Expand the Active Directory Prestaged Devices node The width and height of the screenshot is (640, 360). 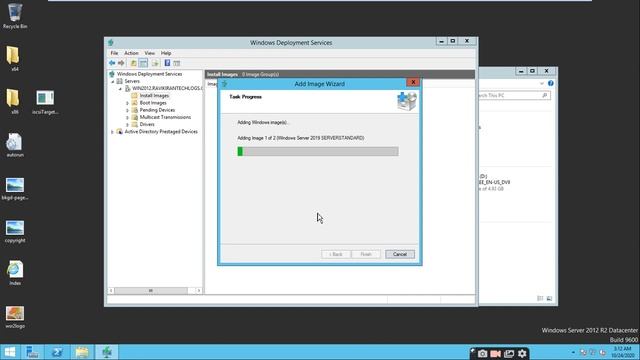pos(113,132)
